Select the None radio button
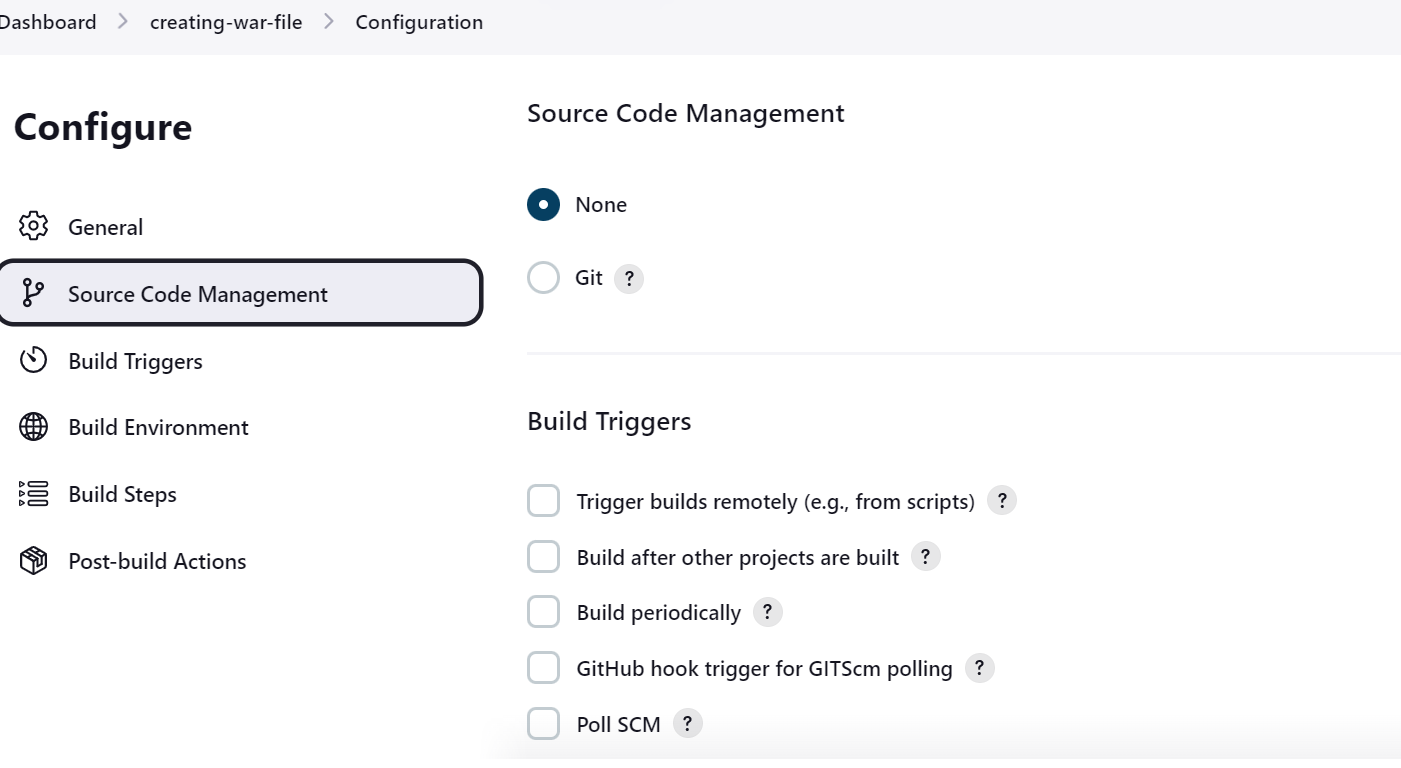Image resolution: width=1401 pixels, height=768 pixels. tap(543, 205)
